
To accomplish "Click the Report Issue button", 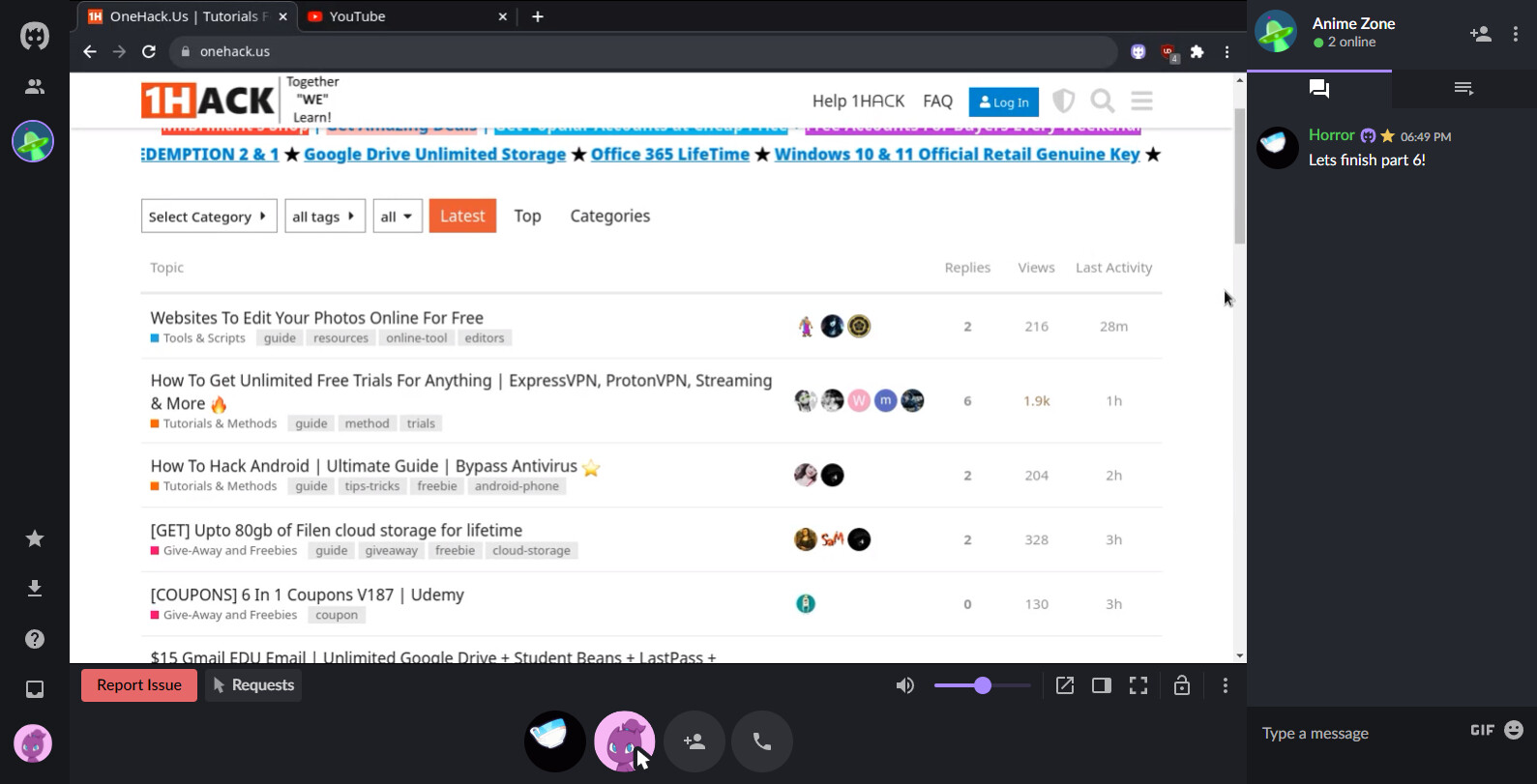I will tap(139, 685).
